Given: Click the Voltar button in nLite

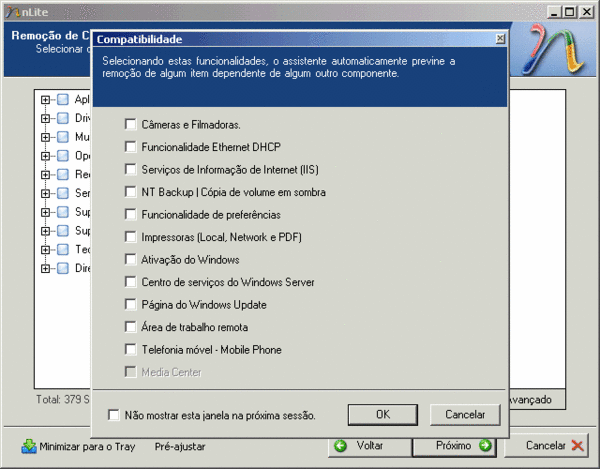Looking at the screenshot, I should [370, 446].
